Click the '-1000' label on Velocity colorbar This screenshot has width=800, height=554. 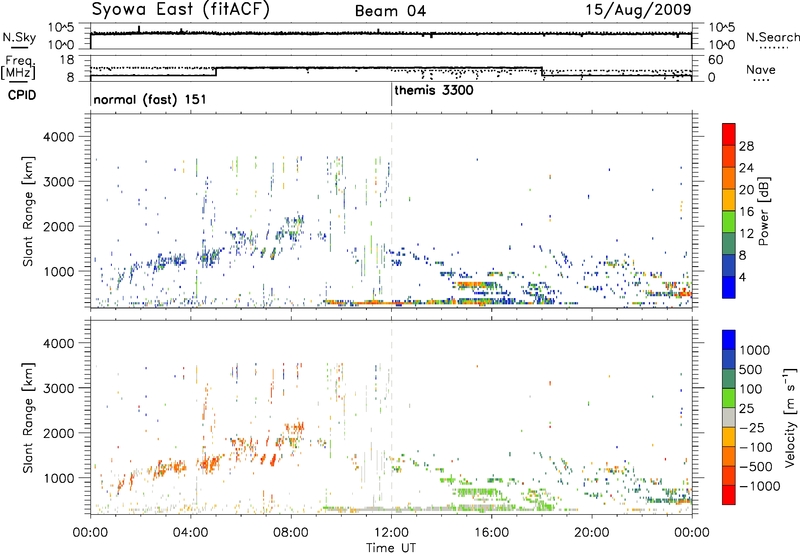click(759, 486)
